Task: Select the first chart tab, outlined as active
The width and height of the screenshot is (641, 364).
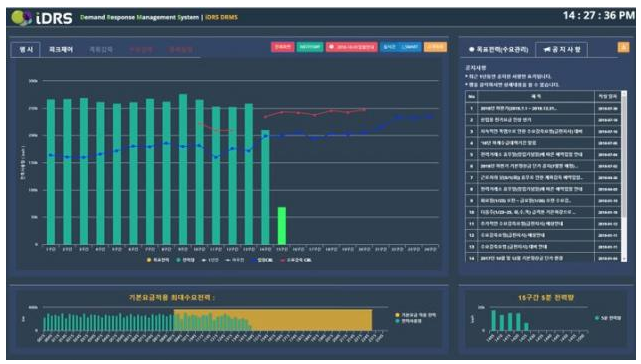Action: point(26,49)
